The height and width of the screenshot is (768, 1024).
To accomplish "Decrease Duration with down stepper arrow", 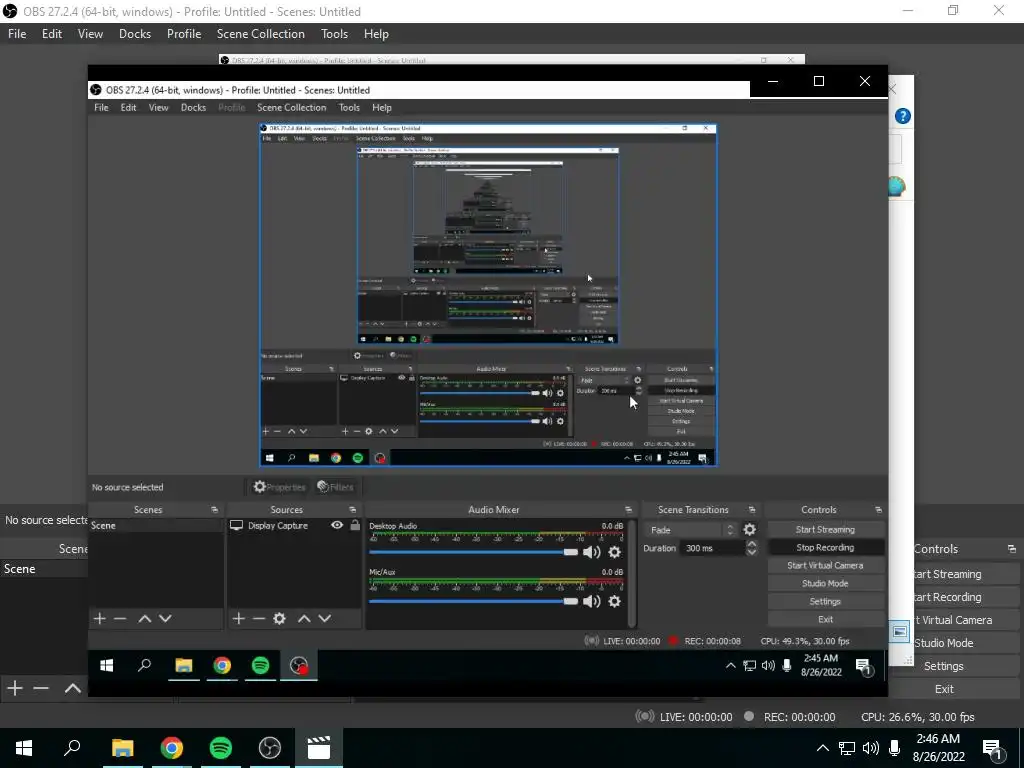I will pyautogui.click(x=752, y=552).
